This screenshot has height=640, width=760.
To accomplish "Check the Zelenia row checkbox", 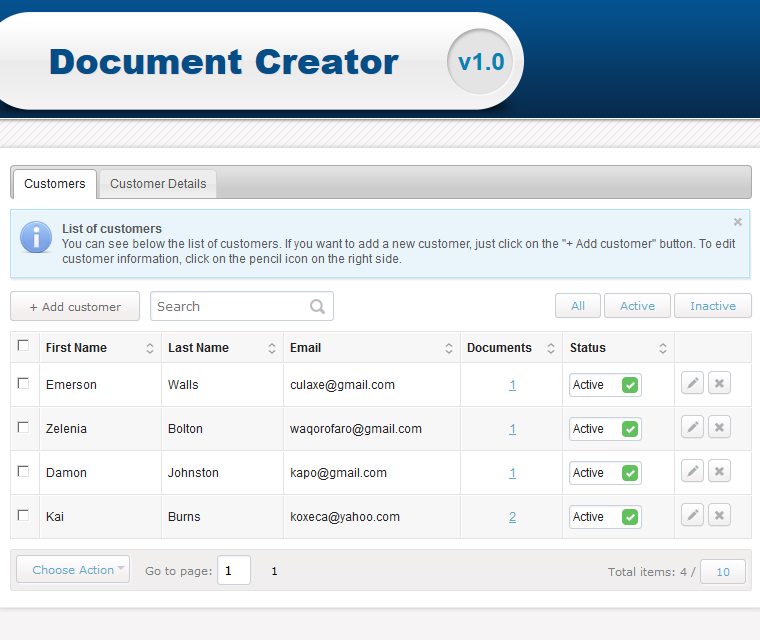I will [23, 427].
